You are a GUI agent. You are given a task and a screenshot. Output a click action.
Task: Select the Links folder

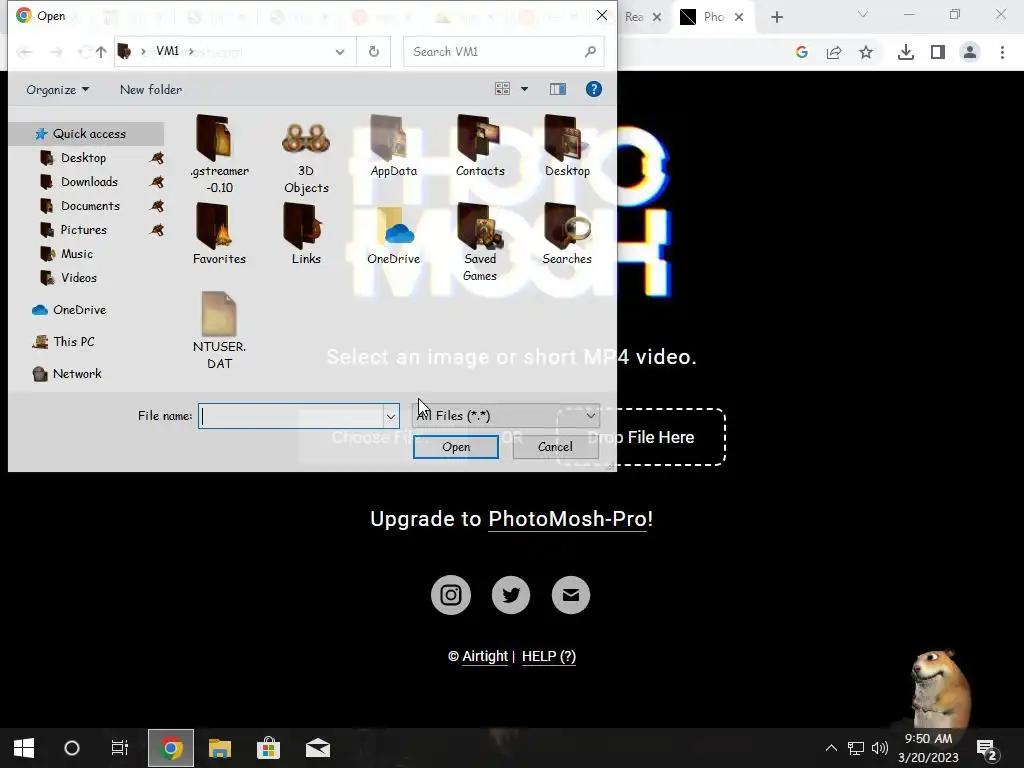[x=306, y=234]
